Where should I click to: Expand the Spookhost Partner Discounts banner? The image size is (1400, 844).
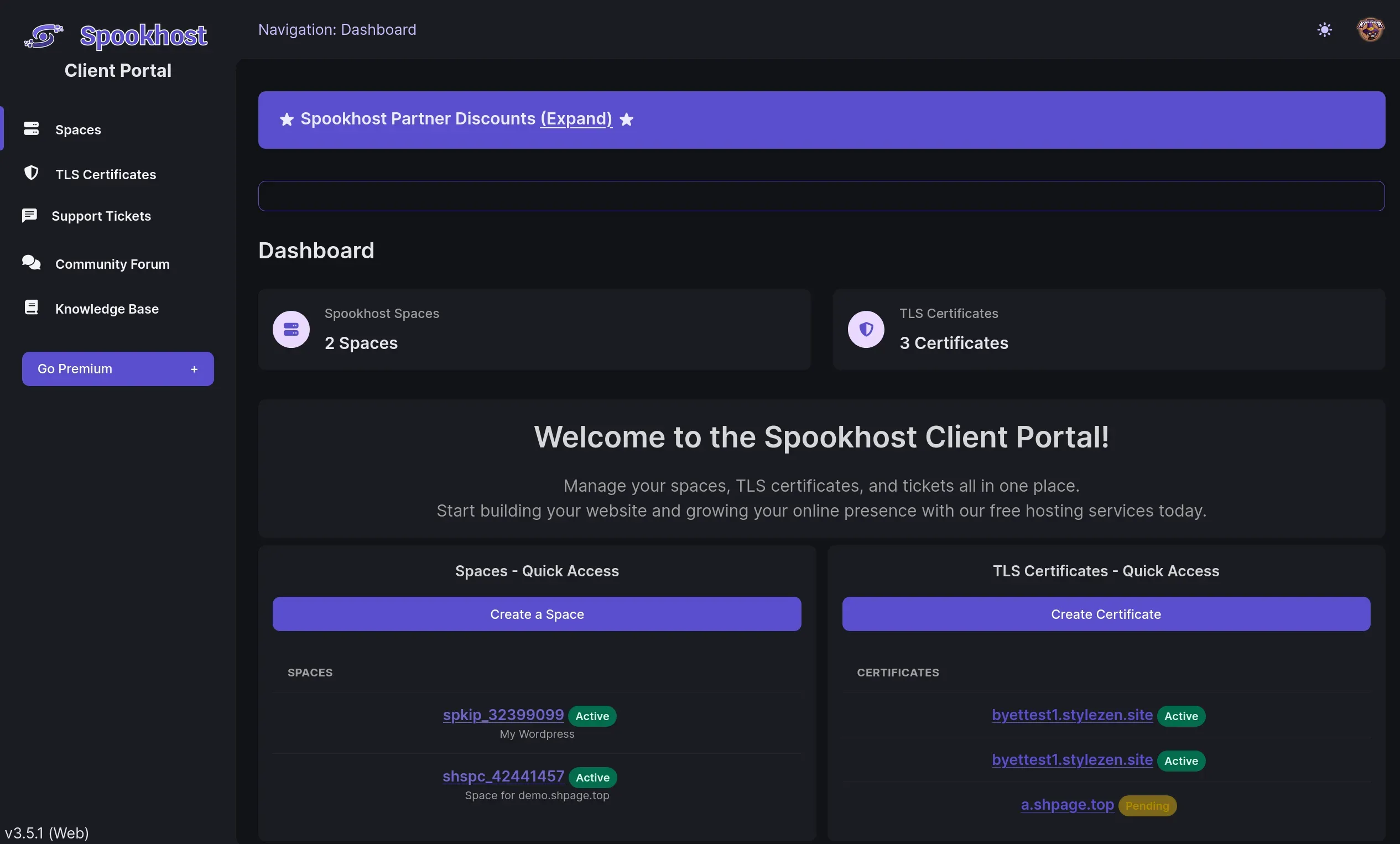click(x=576, y=119)
